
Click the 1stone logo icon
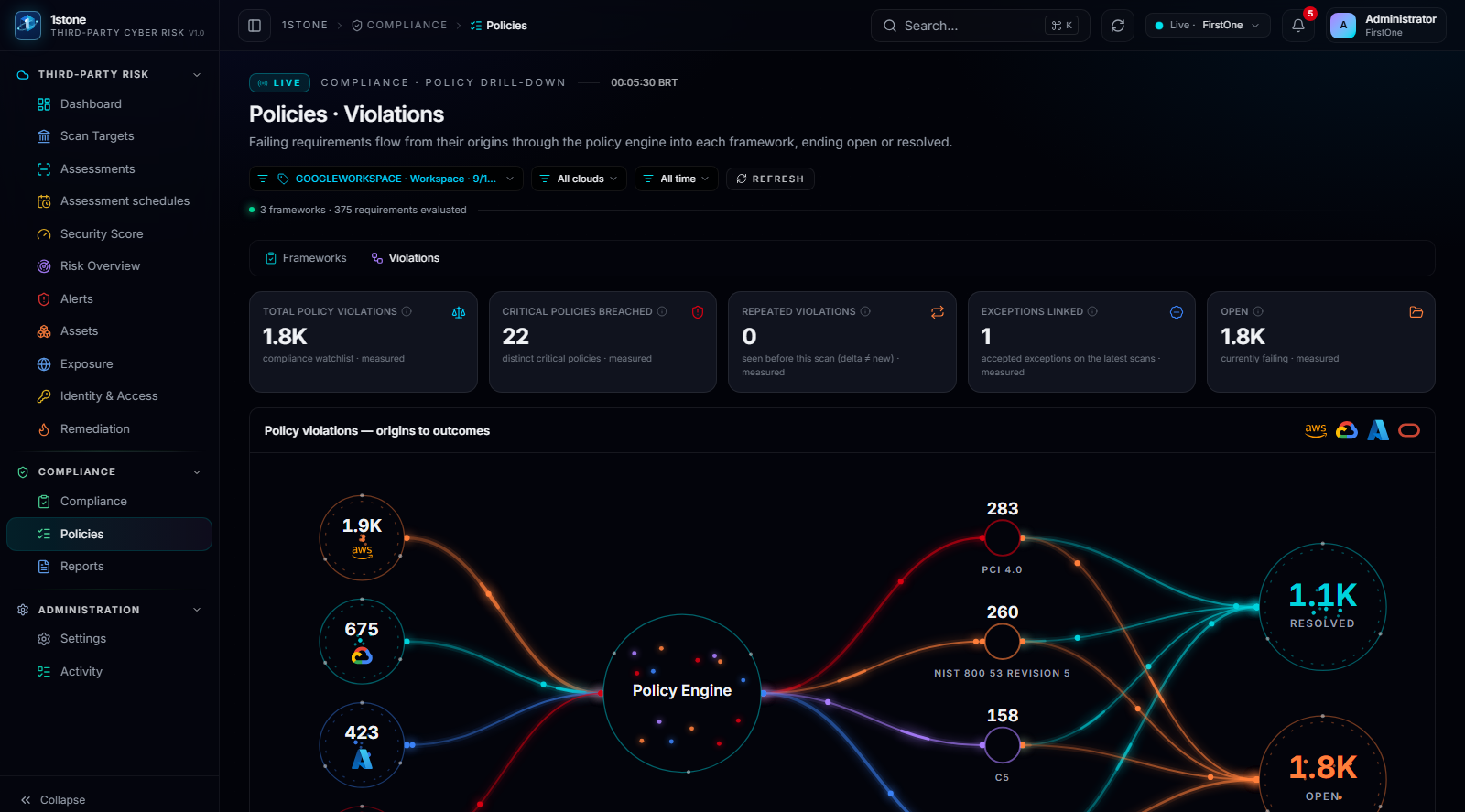click(x=27, y=26)
